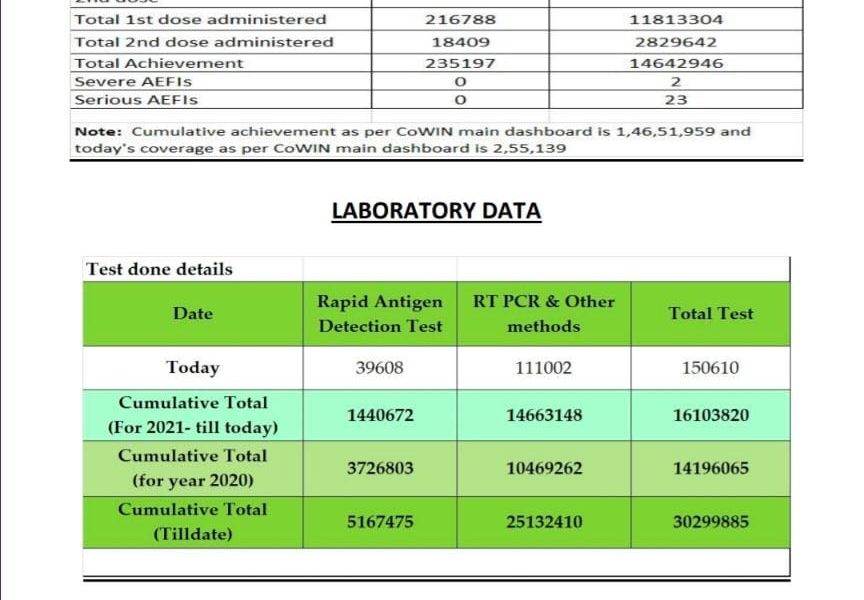
Task: Click "Cumulative Total (For 2021- till today)" label
Action: point(193,415)
